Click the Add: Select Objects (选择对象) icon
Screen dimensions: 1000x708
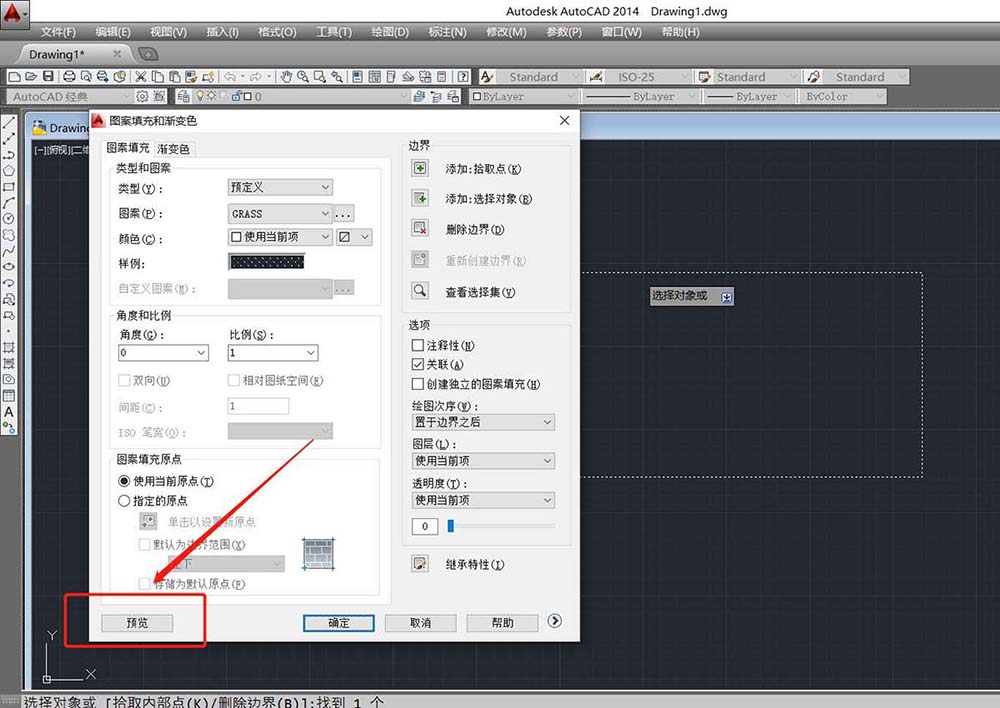[x=420, y=198]
